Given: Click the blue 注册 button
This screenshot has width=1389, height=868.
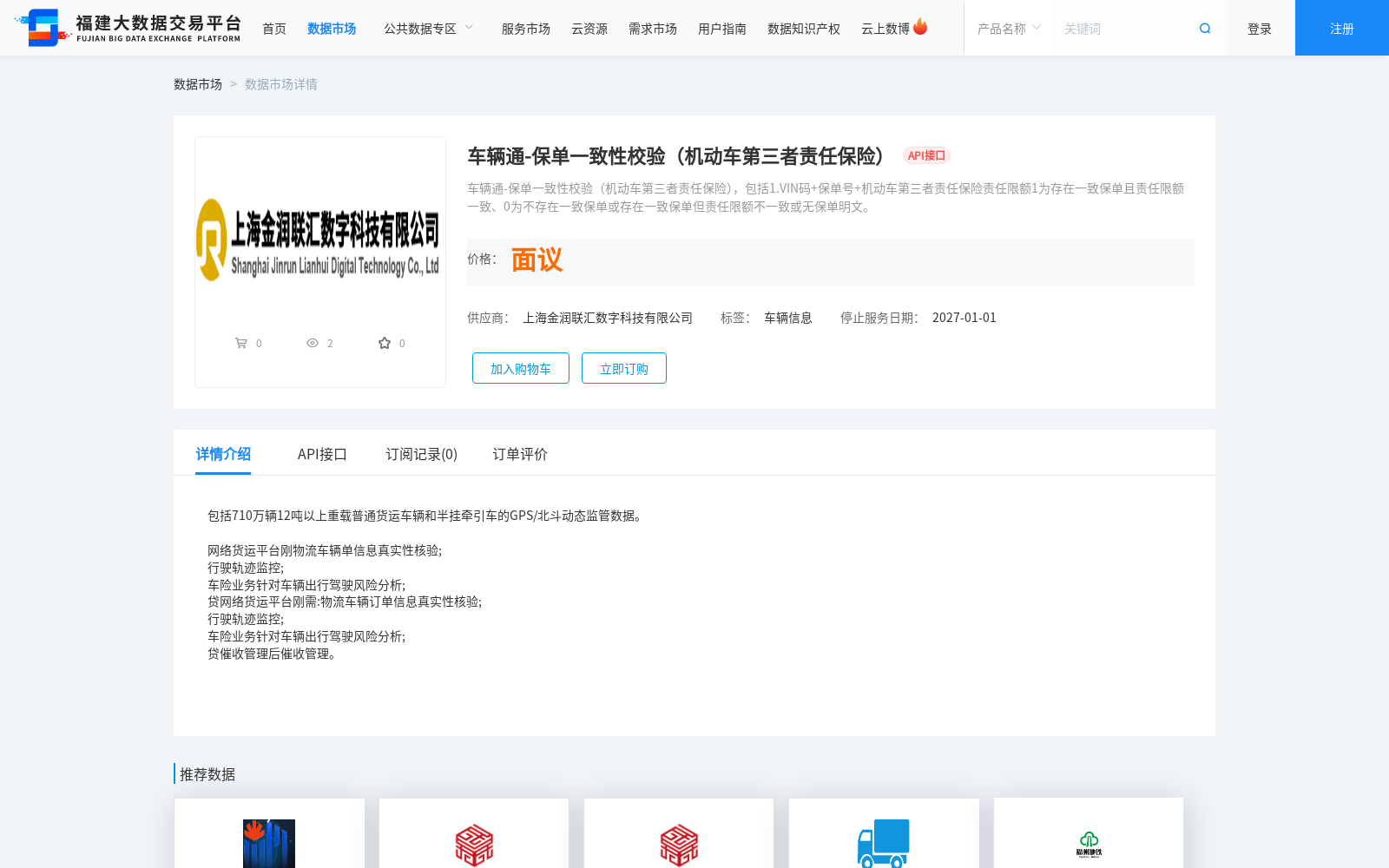Looking at the screenshot, I should click(x=1342, y=28).
